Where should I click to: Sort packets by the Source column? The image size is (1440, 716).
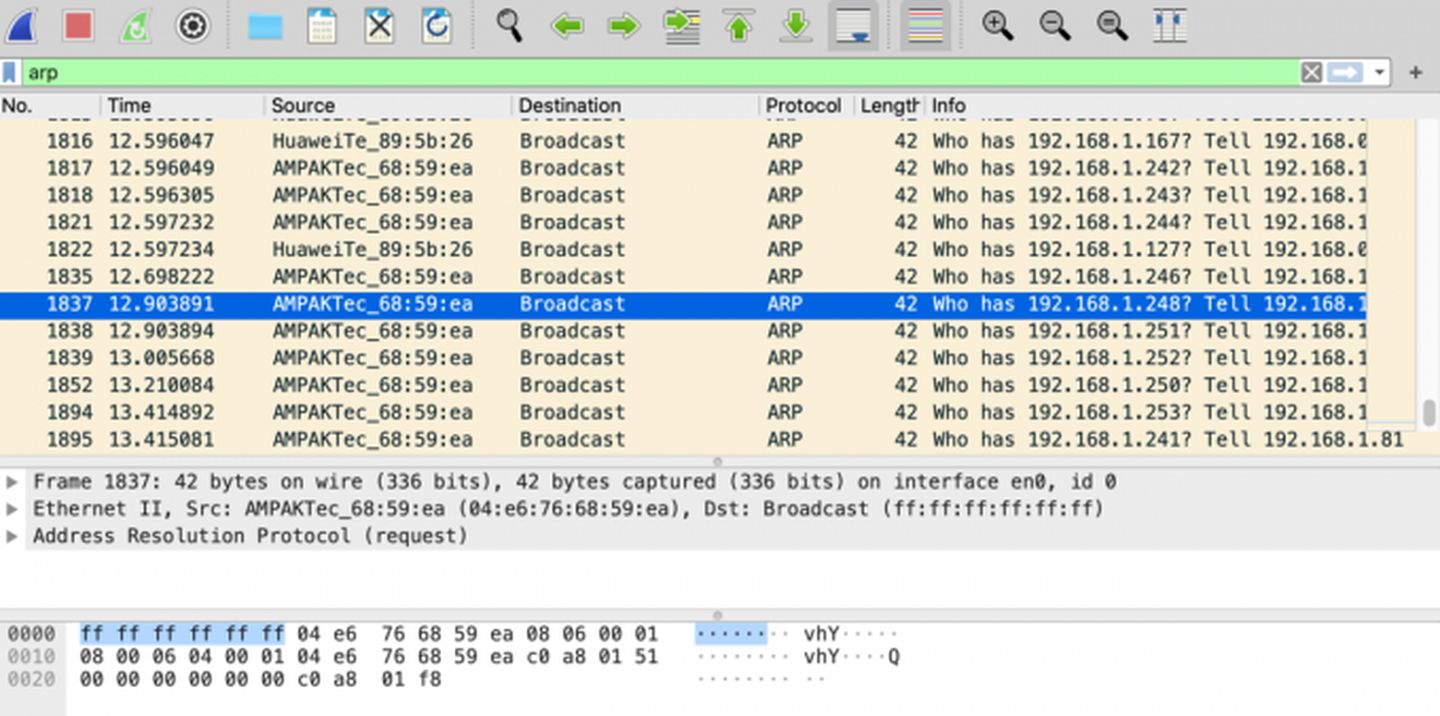388,105
